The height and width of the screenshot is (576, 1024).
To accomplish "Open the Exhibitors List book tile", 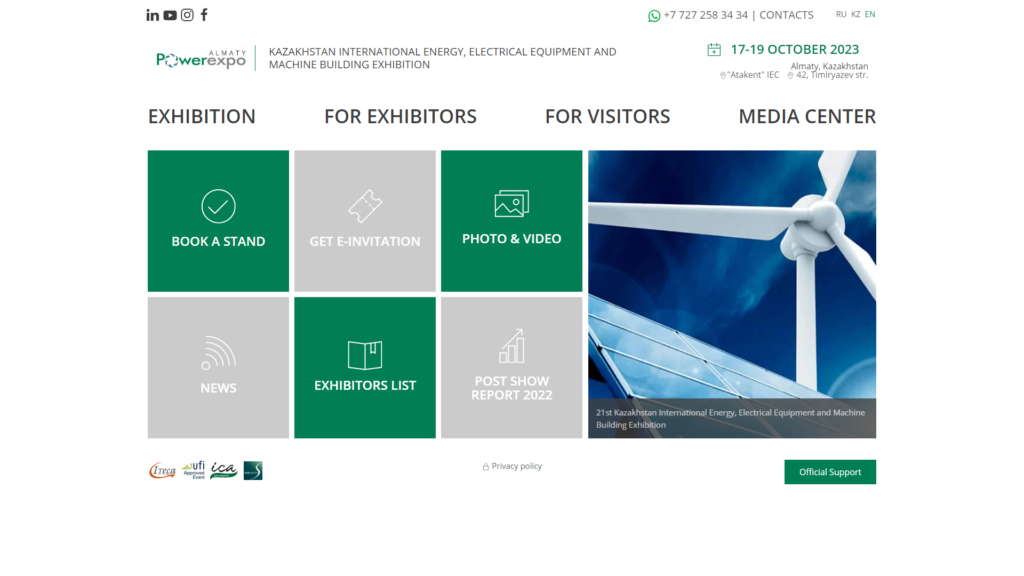I will [364, 367].
